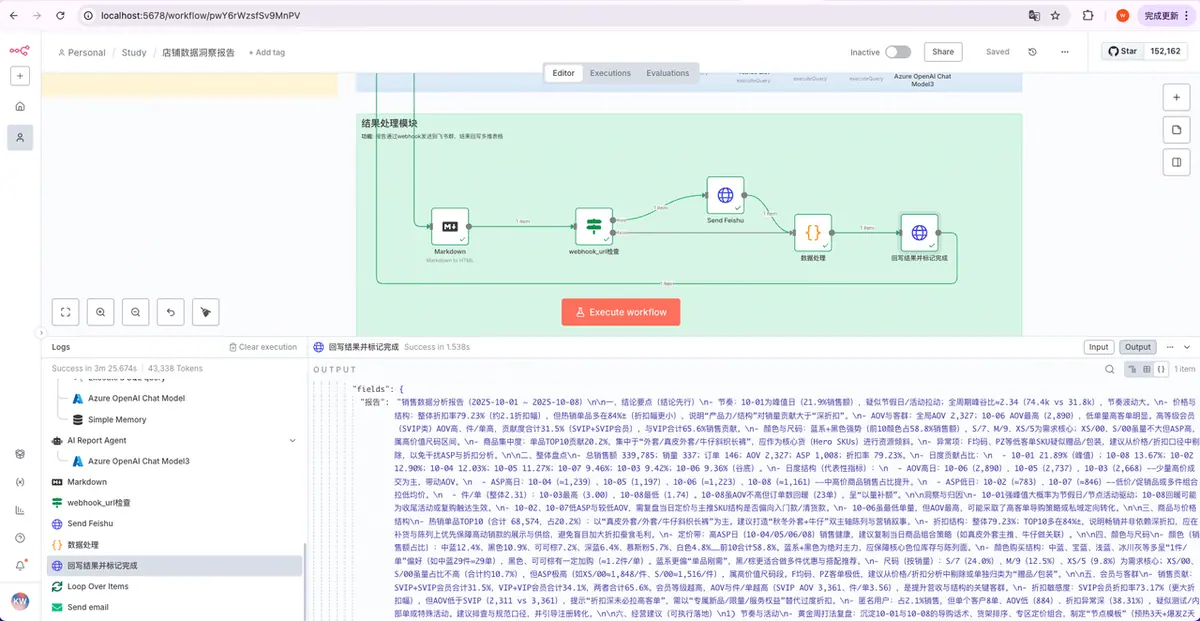Switch output to Schema view

point(1131,369)
